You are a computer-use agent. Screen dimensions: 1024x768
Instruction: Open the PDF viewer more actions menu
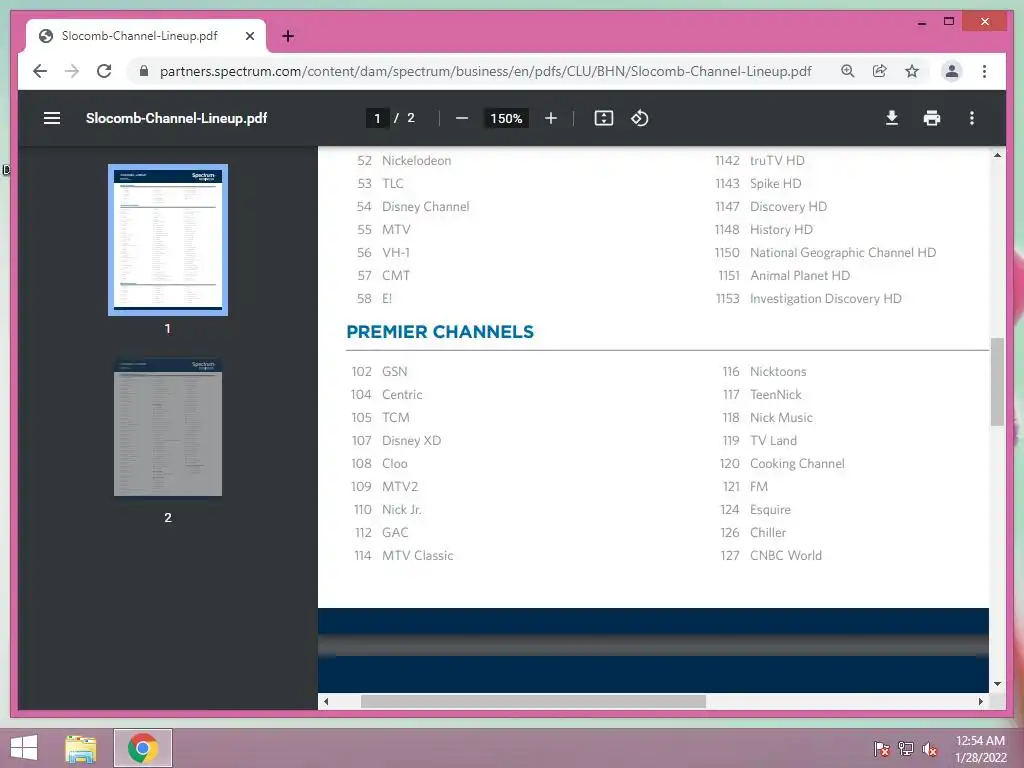coord(972,118)
